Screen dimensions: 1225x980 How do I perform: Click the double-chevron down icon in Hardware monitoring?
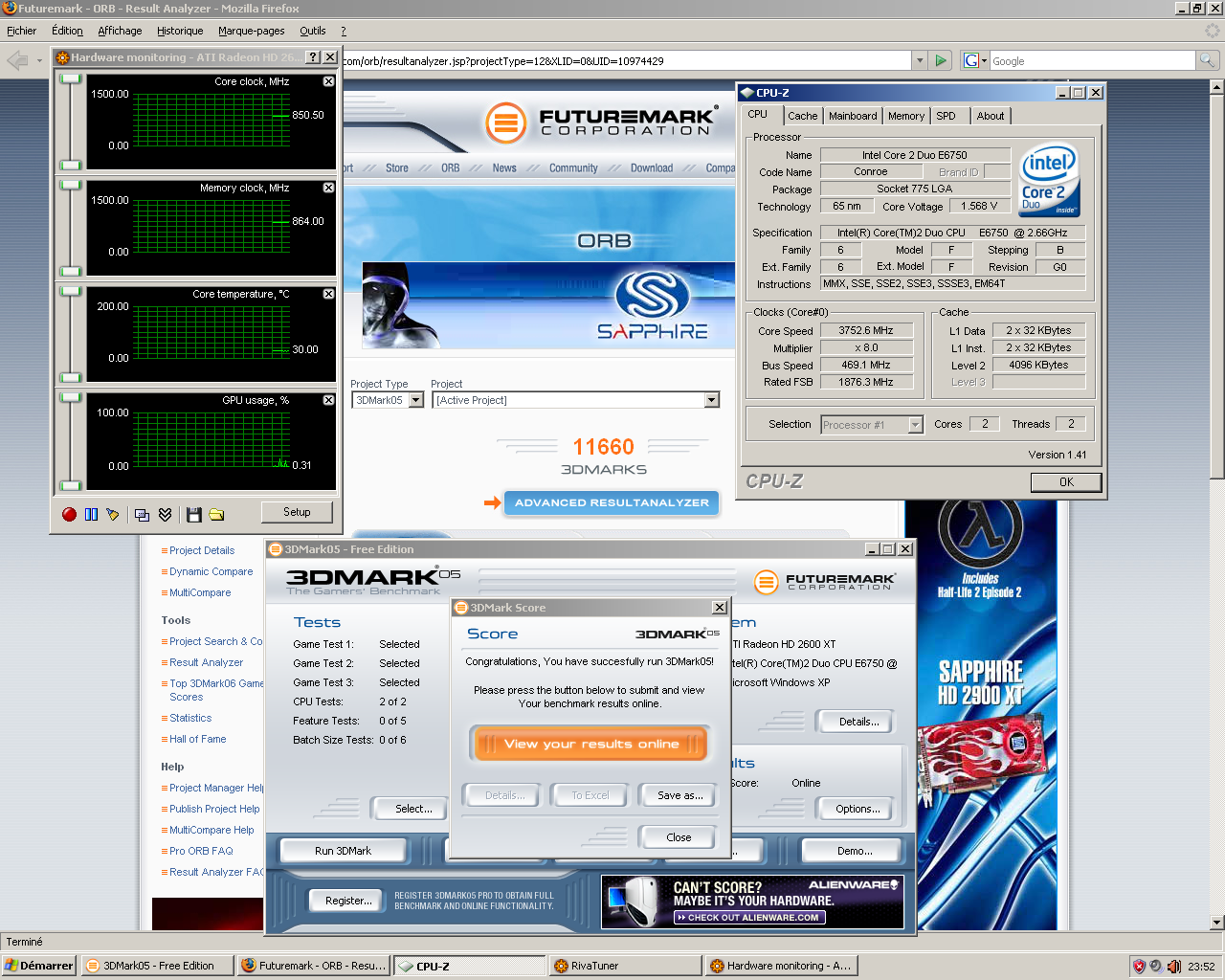165,514
